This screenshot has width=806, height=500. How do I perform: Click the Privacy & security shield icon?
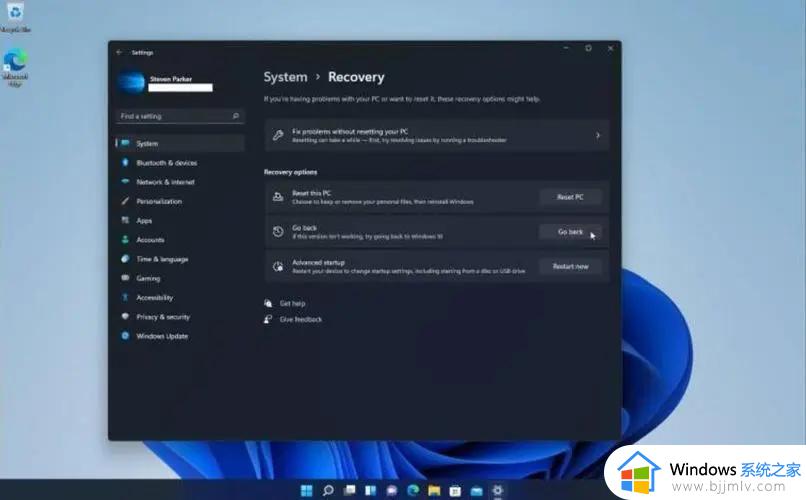click(x=125, y=317)
